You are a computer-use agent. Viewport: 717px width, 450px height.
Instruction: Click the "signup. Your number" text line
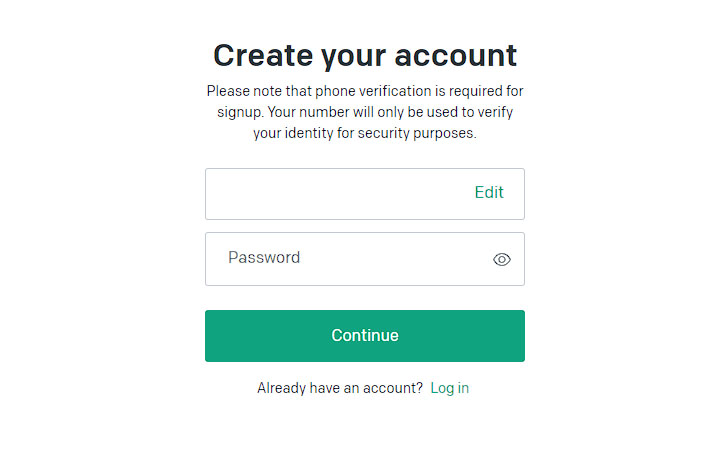coord(365,112)
